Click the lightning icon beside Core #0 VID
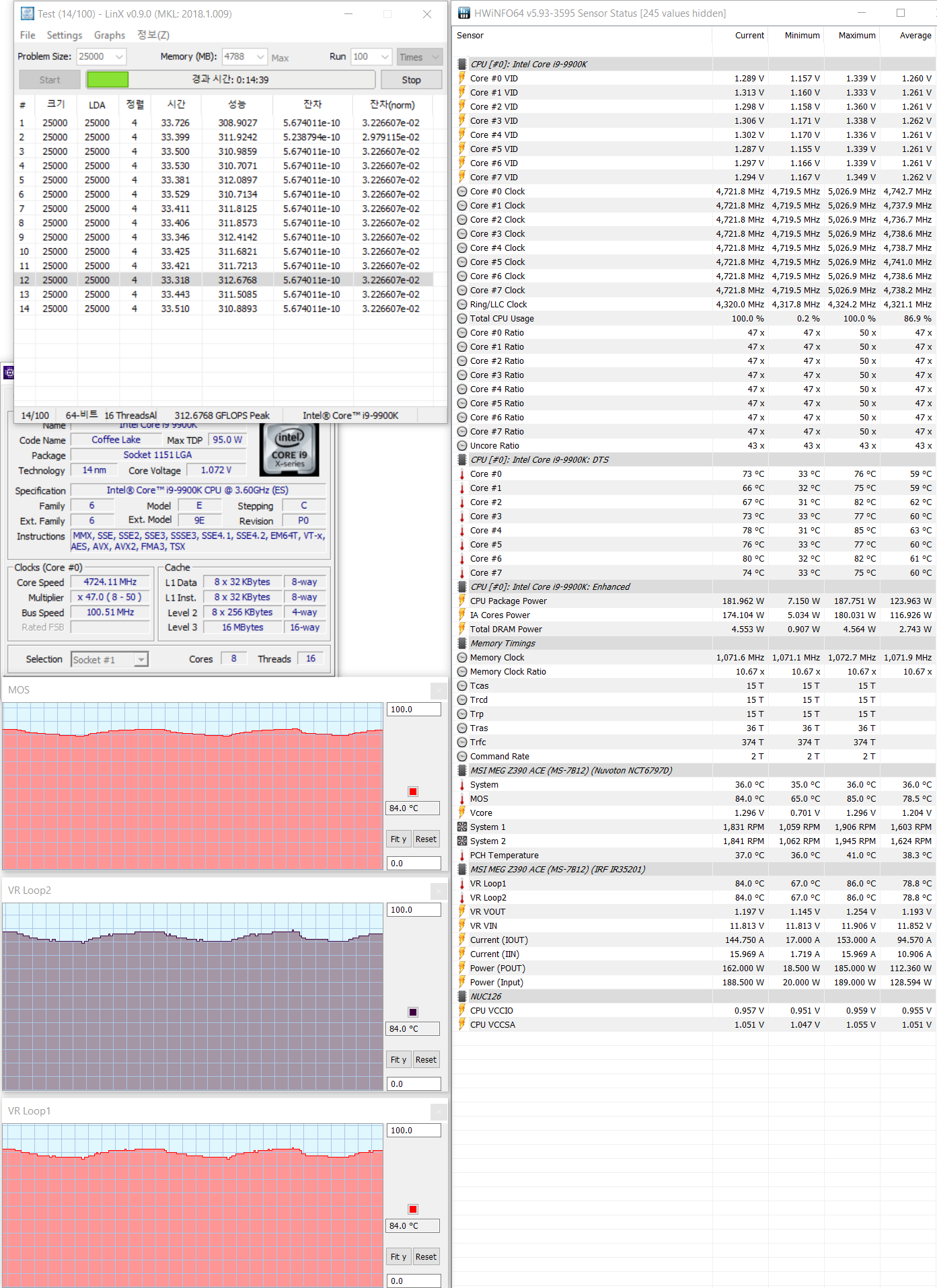The image size is (937, 1288). (x=462, y=79)
